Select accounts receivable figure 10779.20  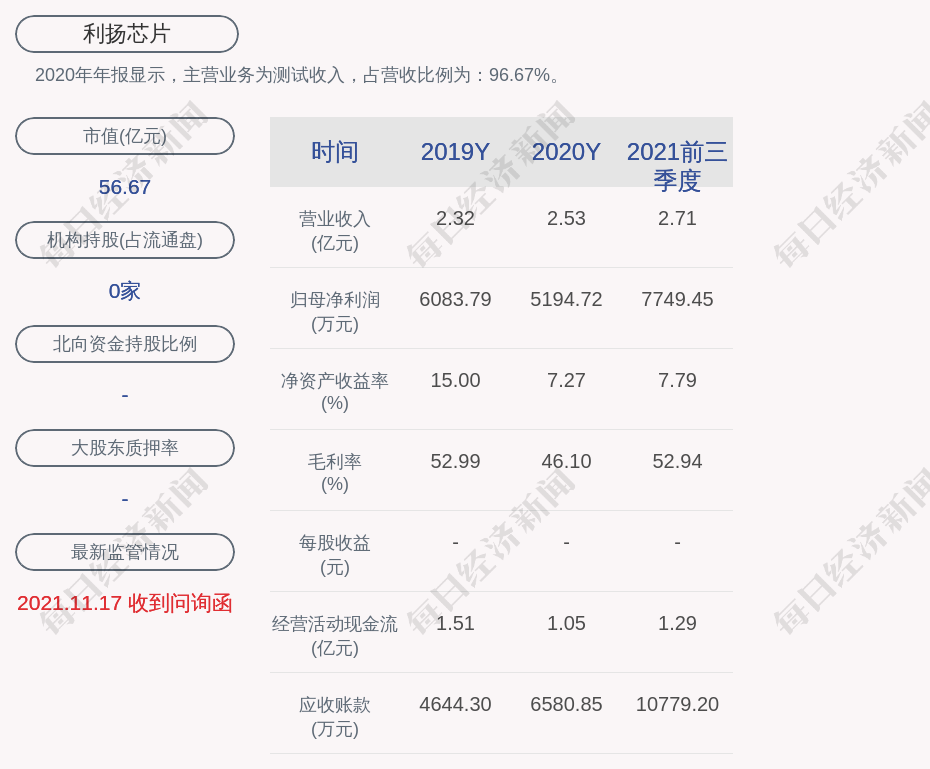(x=677, y=704)
